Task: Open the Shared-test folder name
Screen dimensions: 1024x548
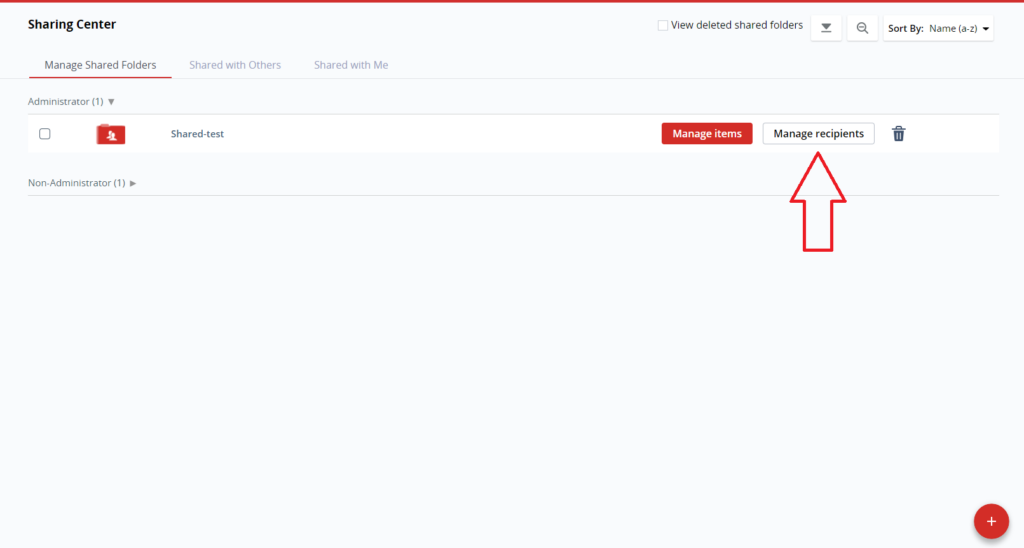Action: pyautogui.click(x=197, y=134)
